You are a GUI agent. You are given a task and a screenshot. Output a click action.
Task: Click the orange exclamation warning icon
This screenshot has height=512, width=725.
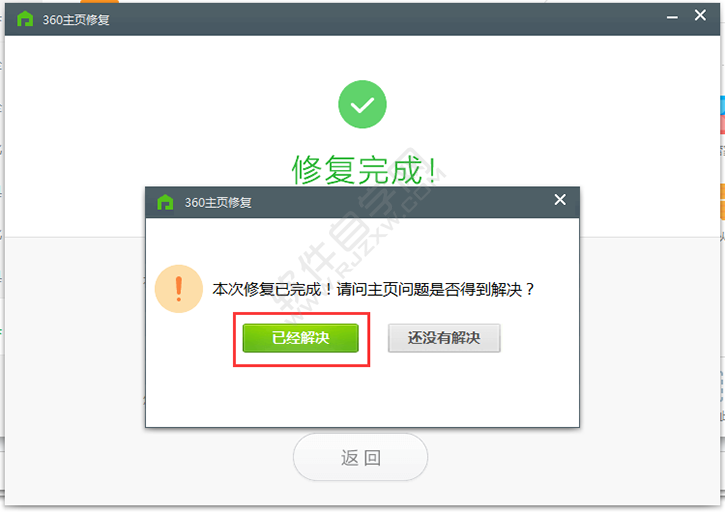point(178,289)
